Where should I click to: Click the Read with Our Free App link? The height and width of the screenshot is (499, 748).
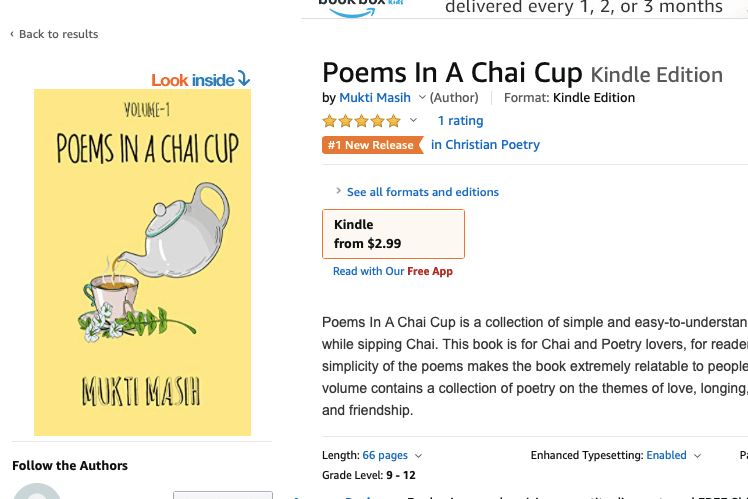pyautogui.click(x=393, y=271)
